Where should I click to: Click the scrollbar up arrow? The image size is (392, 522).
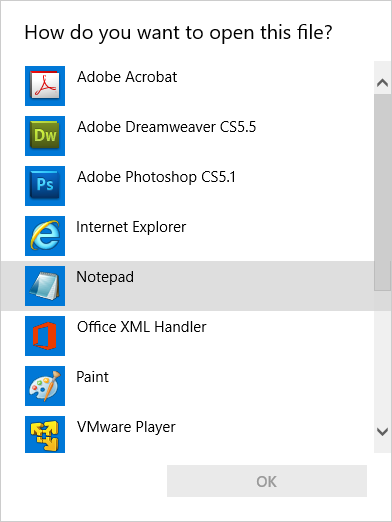[x=382, y=82]
